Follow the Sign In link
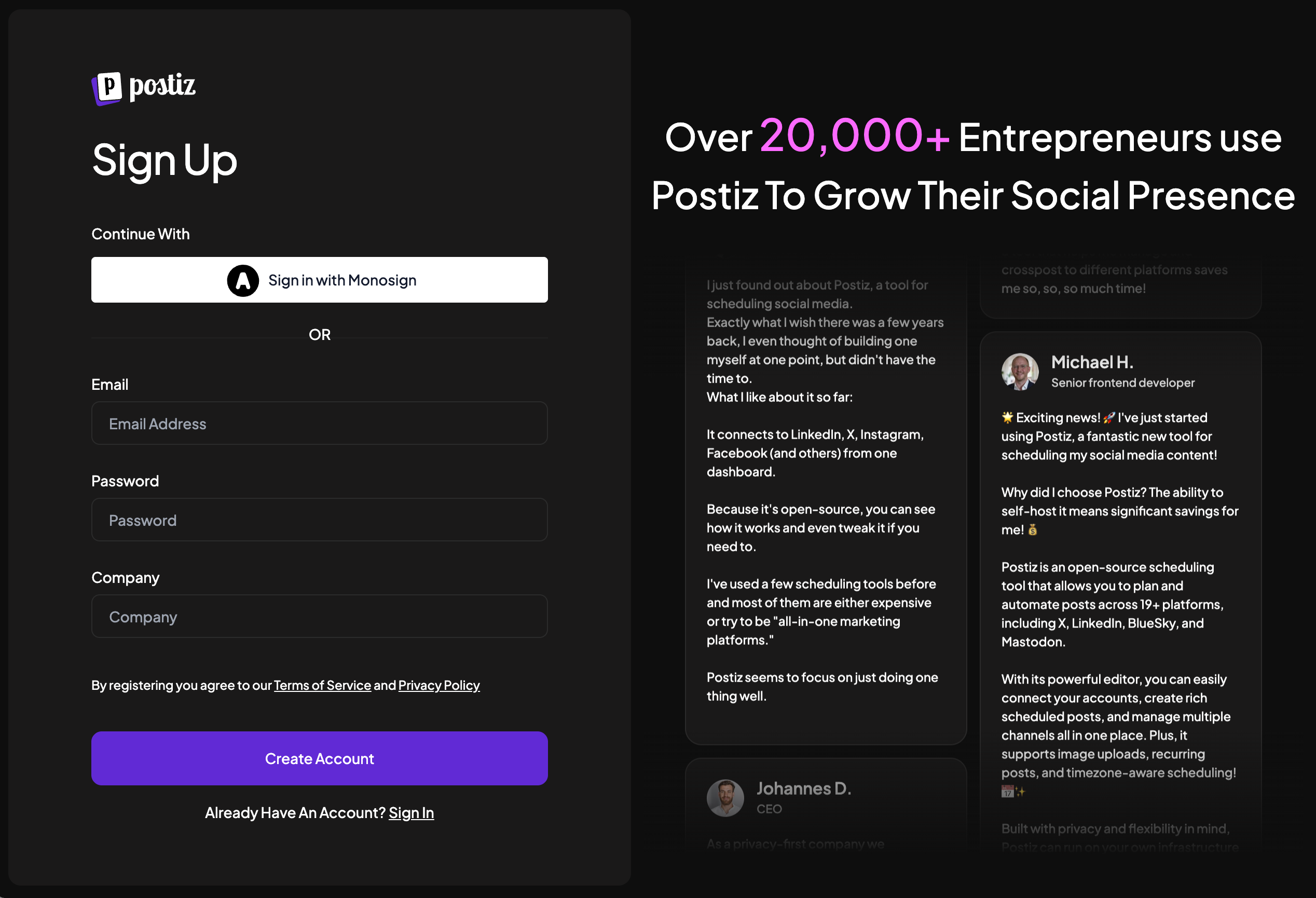The height and width of the screenshot is (898, 1316). pyautogui.click(x=411, y=813)
